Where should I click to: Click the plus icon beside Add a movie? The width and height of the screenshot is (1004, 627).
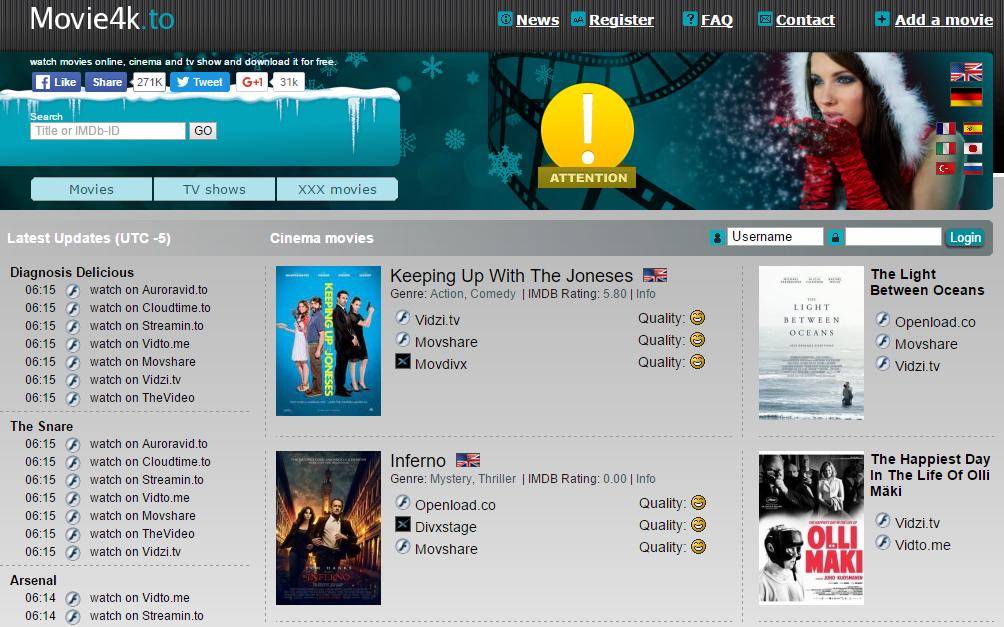click(882, 19)
